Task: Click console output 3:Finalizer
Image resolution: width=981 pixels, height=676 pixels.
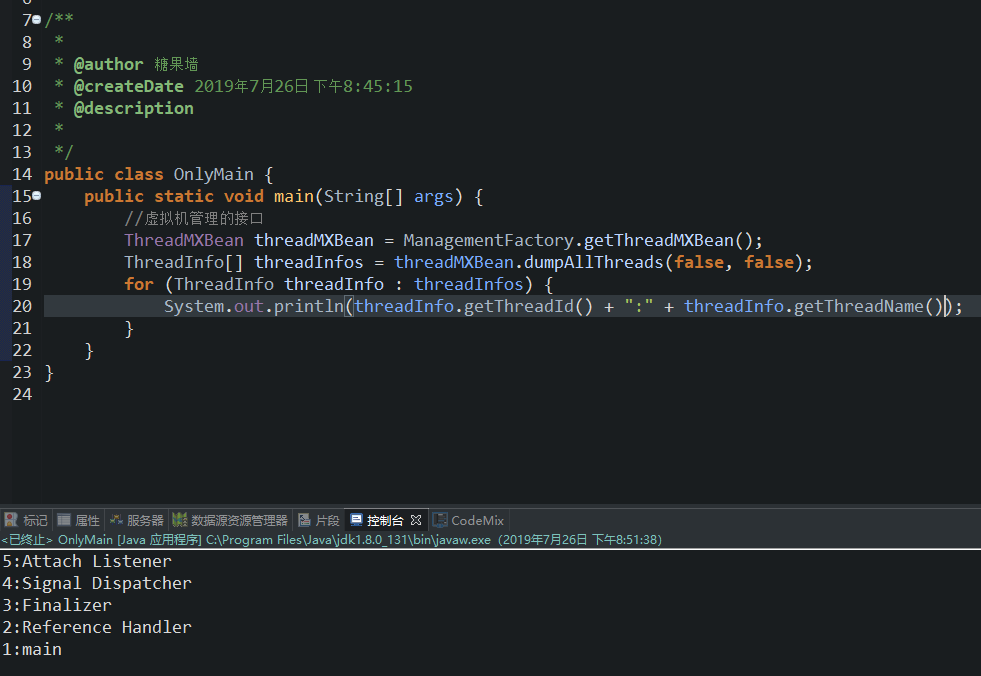Action: [x=56, y=605]
